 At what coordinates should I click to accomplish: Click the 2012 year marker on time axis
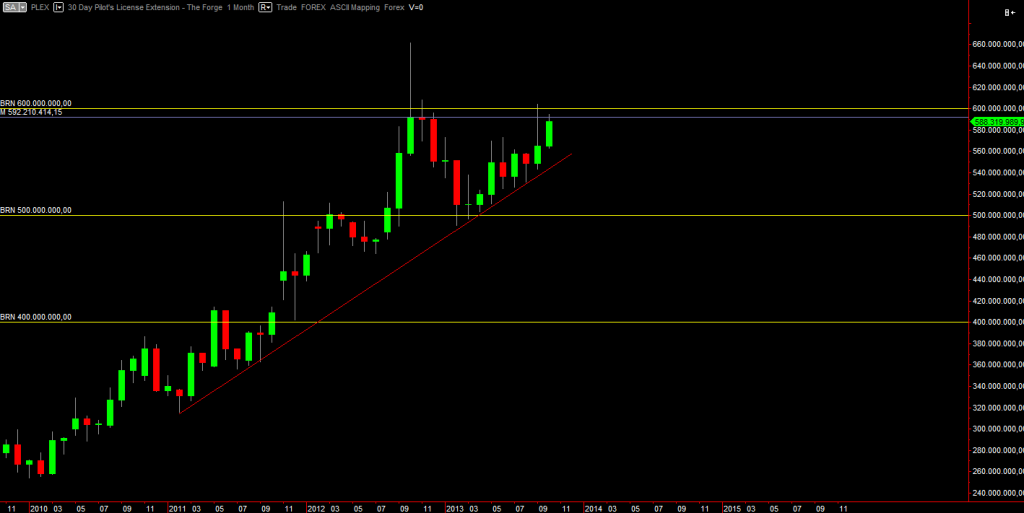click(317, 508)
